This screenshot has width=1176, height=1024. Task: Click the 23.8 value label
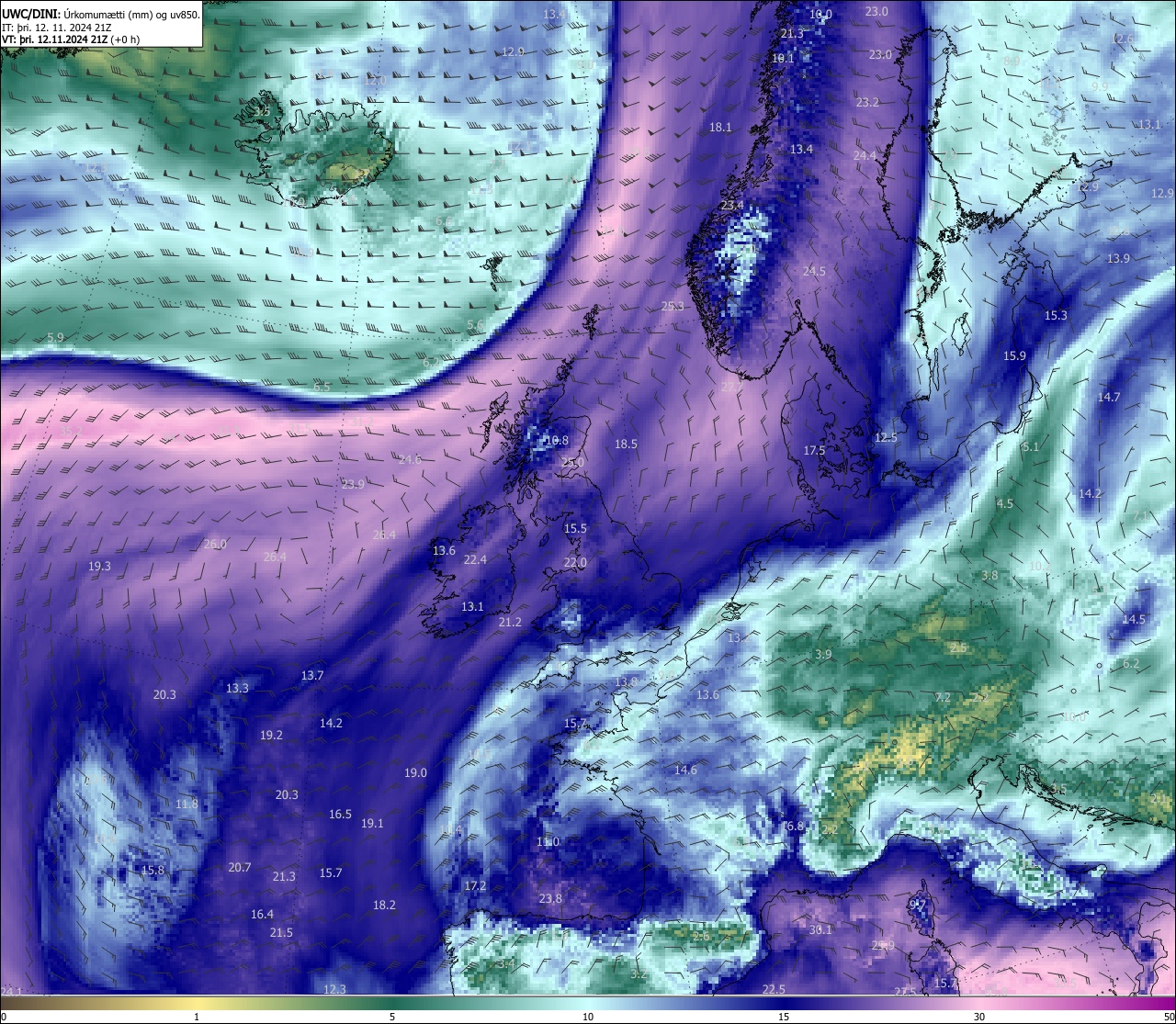coord(550,898)
